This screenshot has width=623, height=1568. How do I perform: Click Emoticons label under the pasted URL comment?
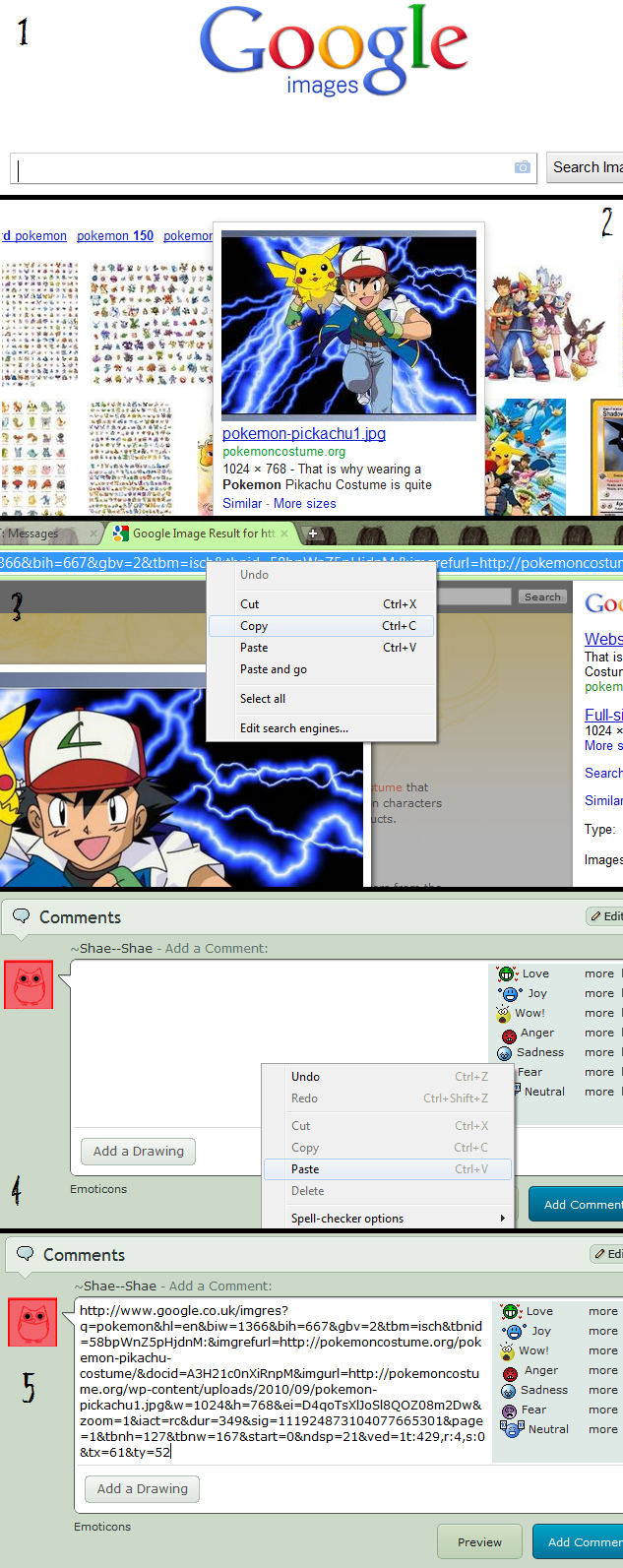102,1527
